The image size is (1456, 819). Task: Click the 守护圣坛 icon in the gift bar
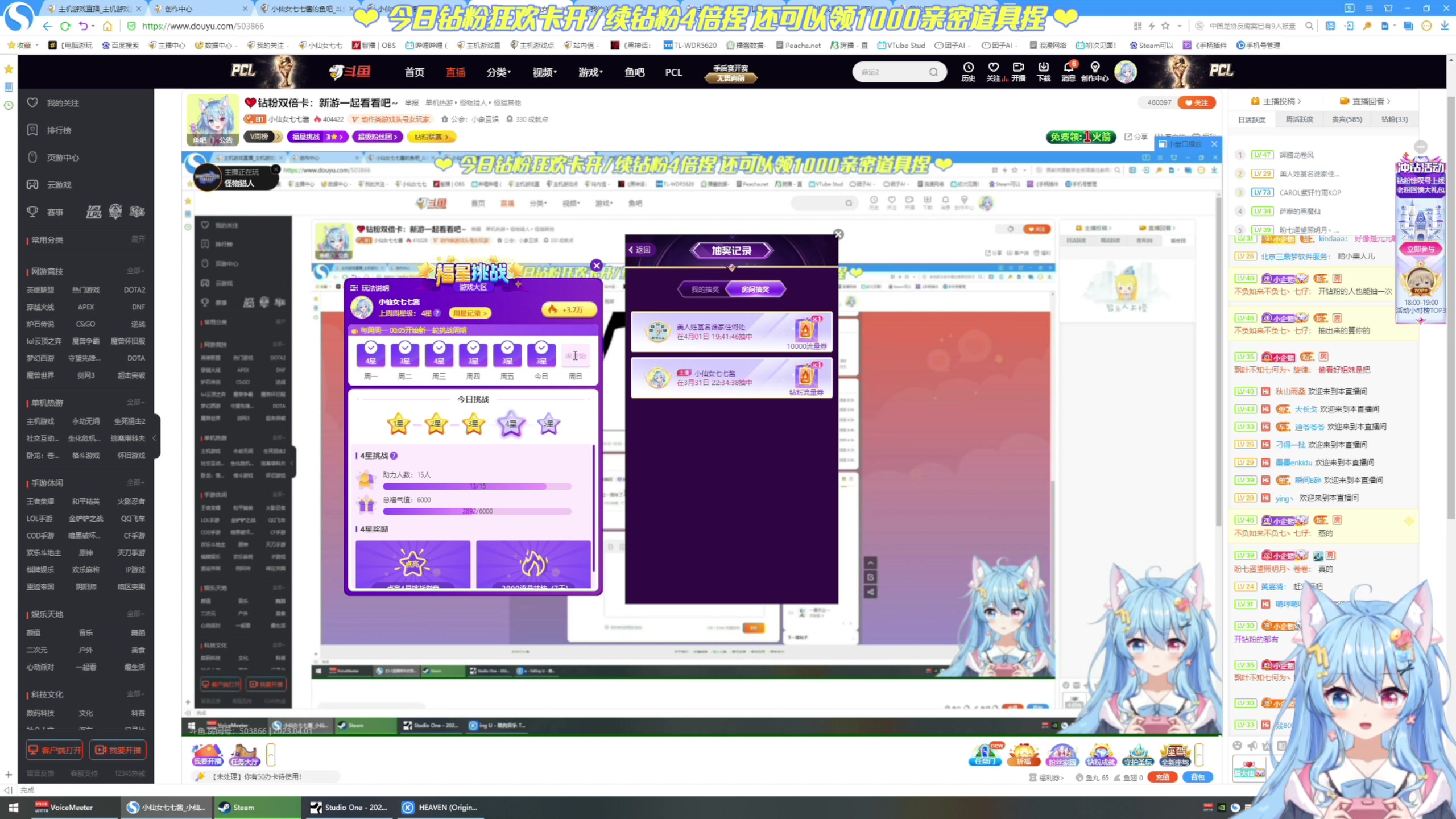[x=1138, y=755]
